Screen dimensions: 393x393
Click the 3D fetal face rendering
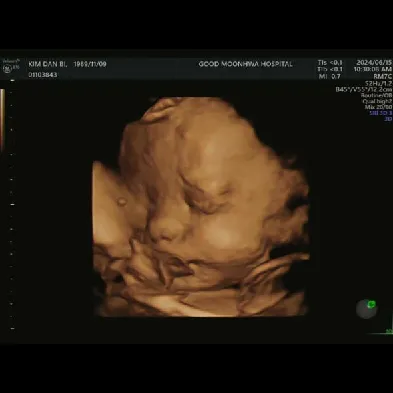201,207
